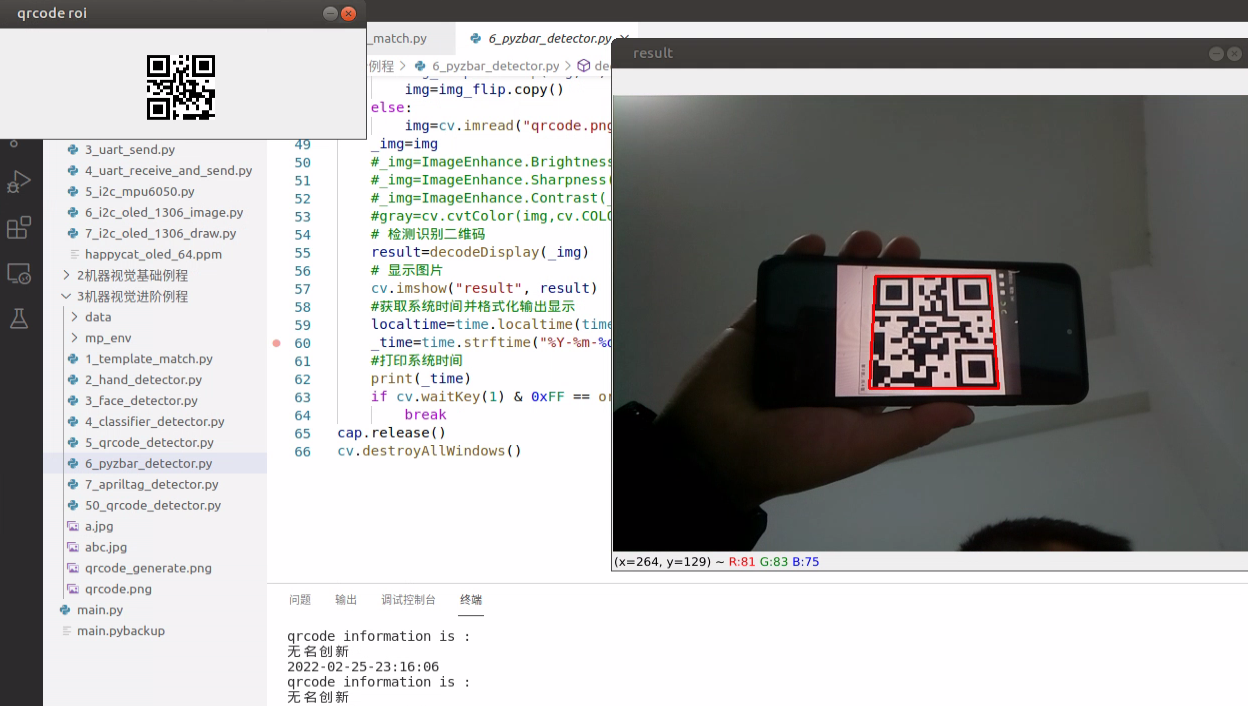Open the Testing flask view
Viewport: 1248px width, 706px height.
coord(18,319)
